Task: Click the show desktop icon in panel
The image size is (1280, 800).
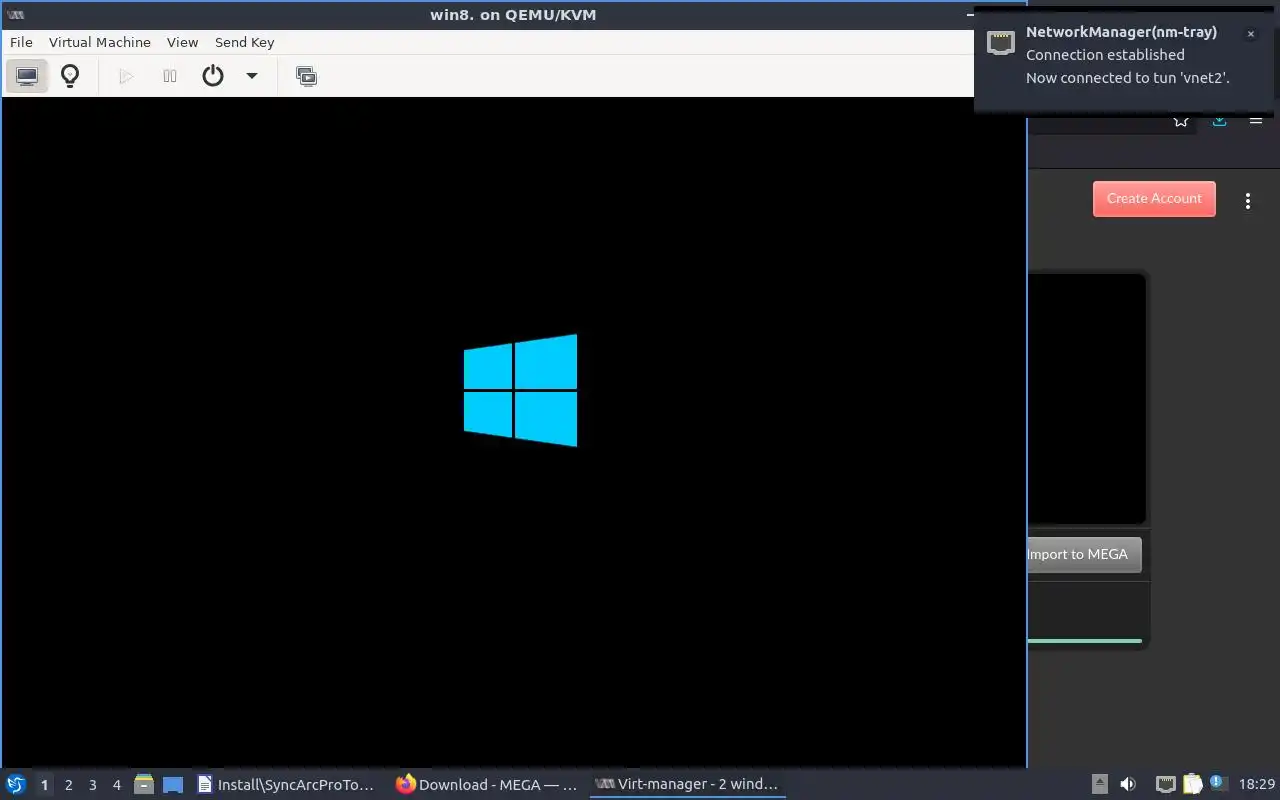Action: pos(173,785)
